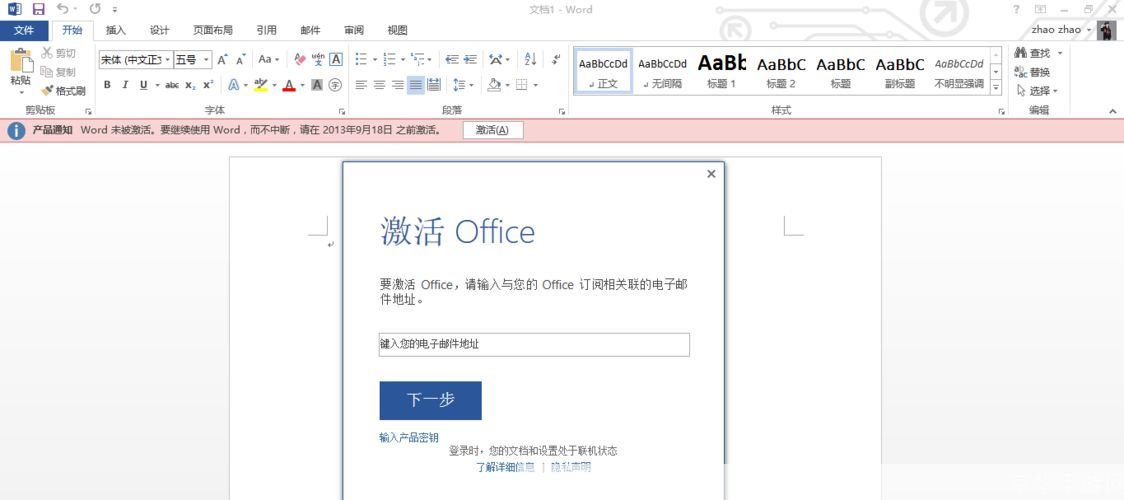Toggle Bold formatting
The height and width of the screenshot is (500, 1124).
click(x=107, y=85)
